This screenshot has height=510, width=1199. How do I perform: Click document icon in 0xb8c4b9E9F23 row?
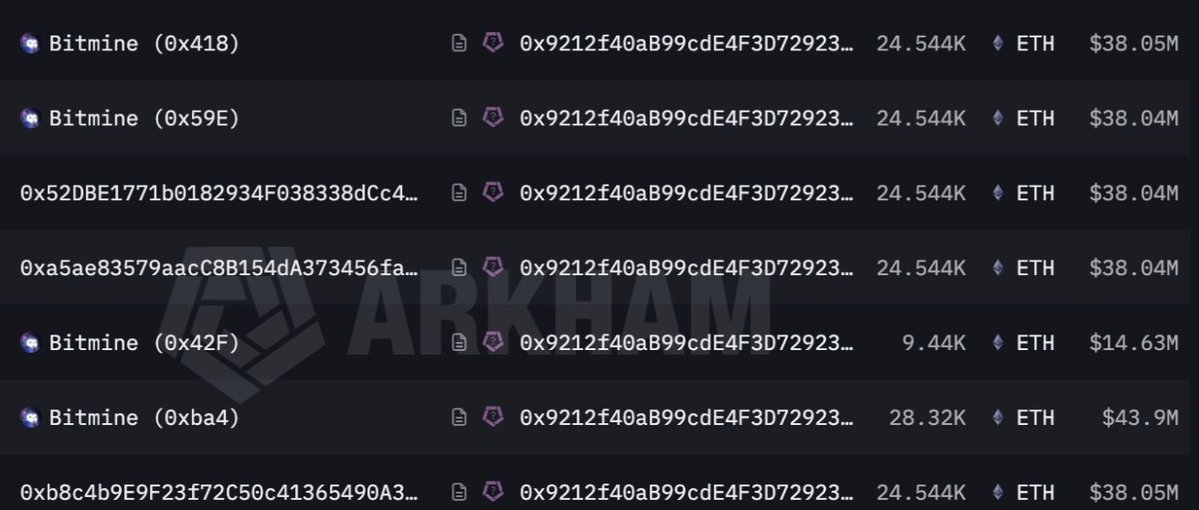pyautogui.click(x=458, y=492)
